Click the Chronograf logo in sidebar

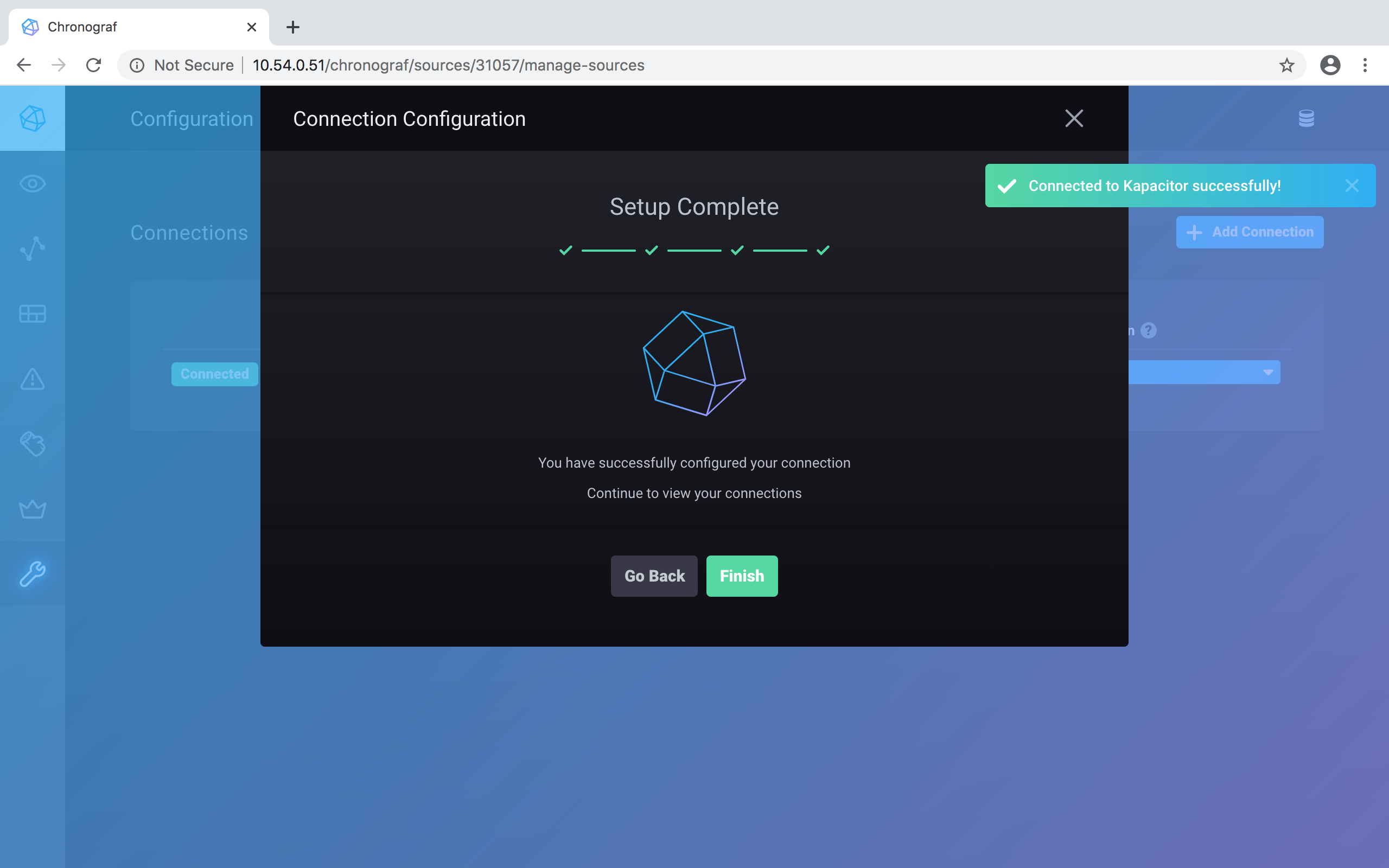32,118
